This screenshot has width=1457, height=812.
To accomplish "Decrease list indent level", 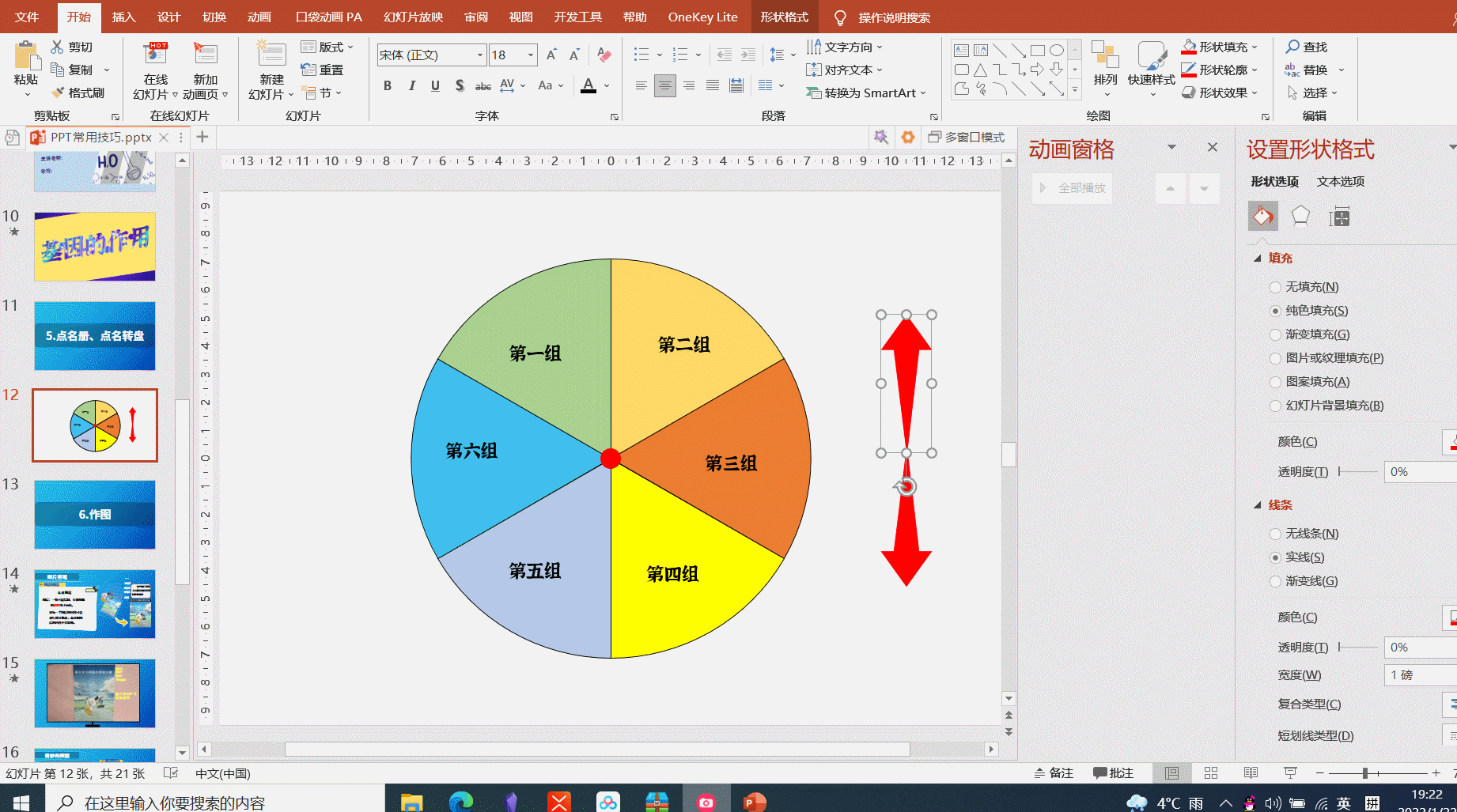I will [725, 55].
